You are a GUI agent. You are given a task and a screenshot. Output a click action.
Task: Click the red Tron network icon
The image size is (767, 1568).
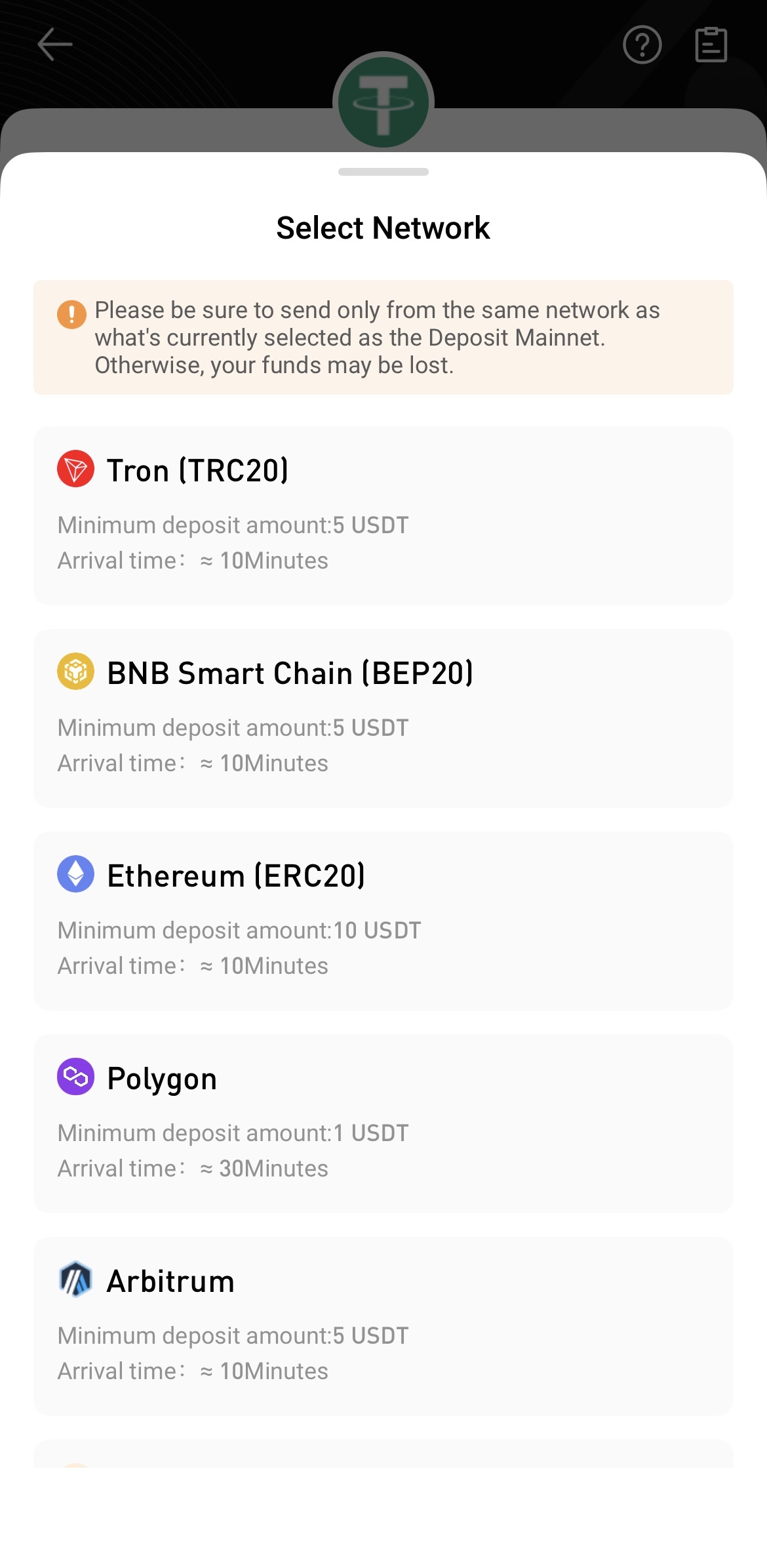(76, 469)
